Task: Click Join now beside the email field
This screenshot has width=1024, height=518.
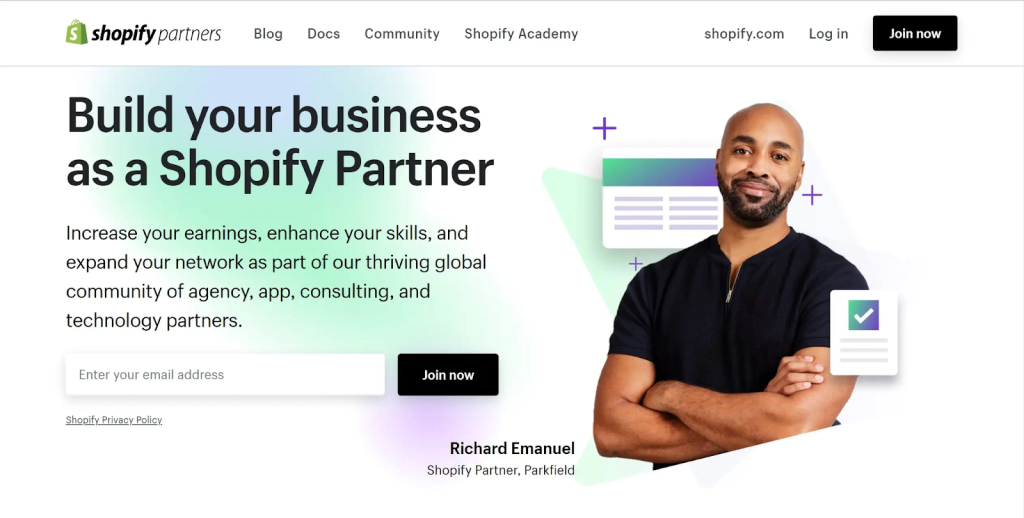Action: pos(448,374)
